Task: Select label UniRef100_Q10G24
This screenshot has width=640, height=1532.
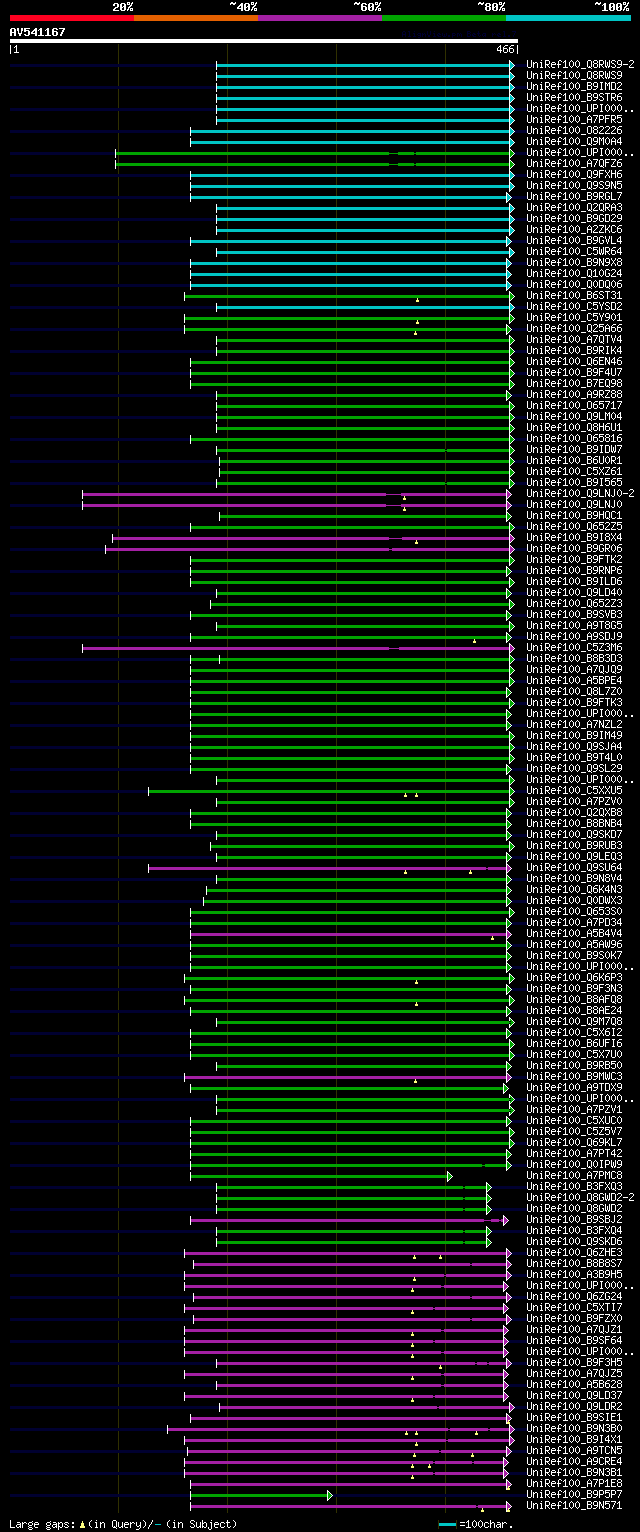Action: pyautogui.click(x=574, y=273)
